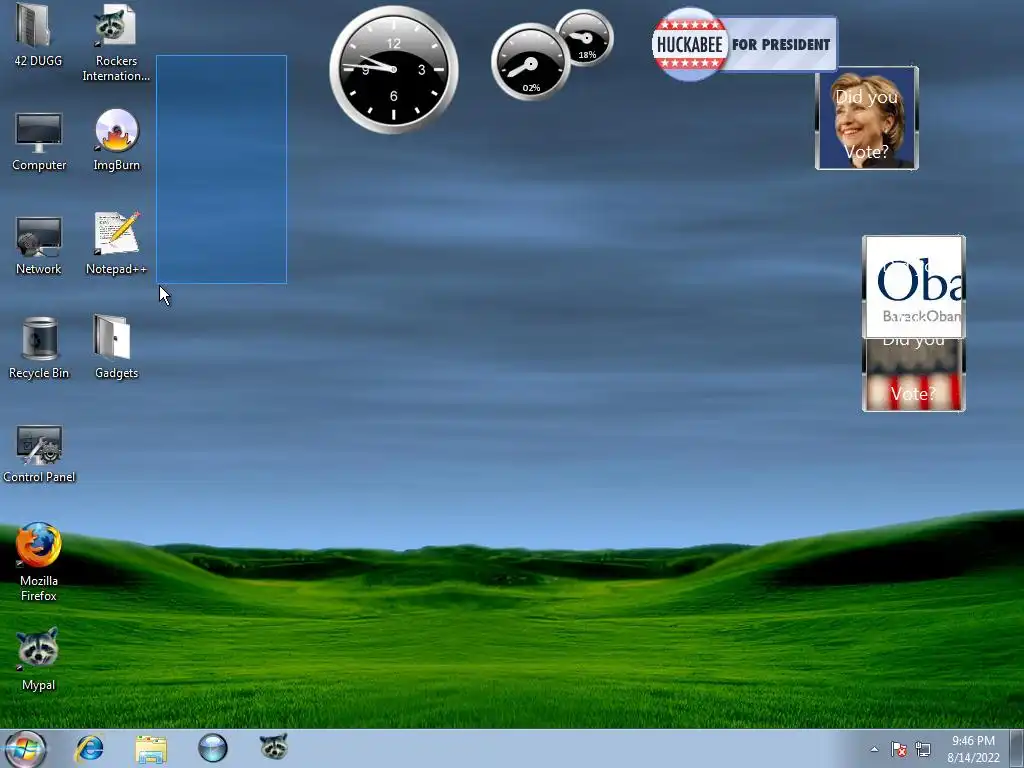Open Windows Explorer taskbar icon
The height and width of the screenshot is (768, 1024).
point(151,748)
